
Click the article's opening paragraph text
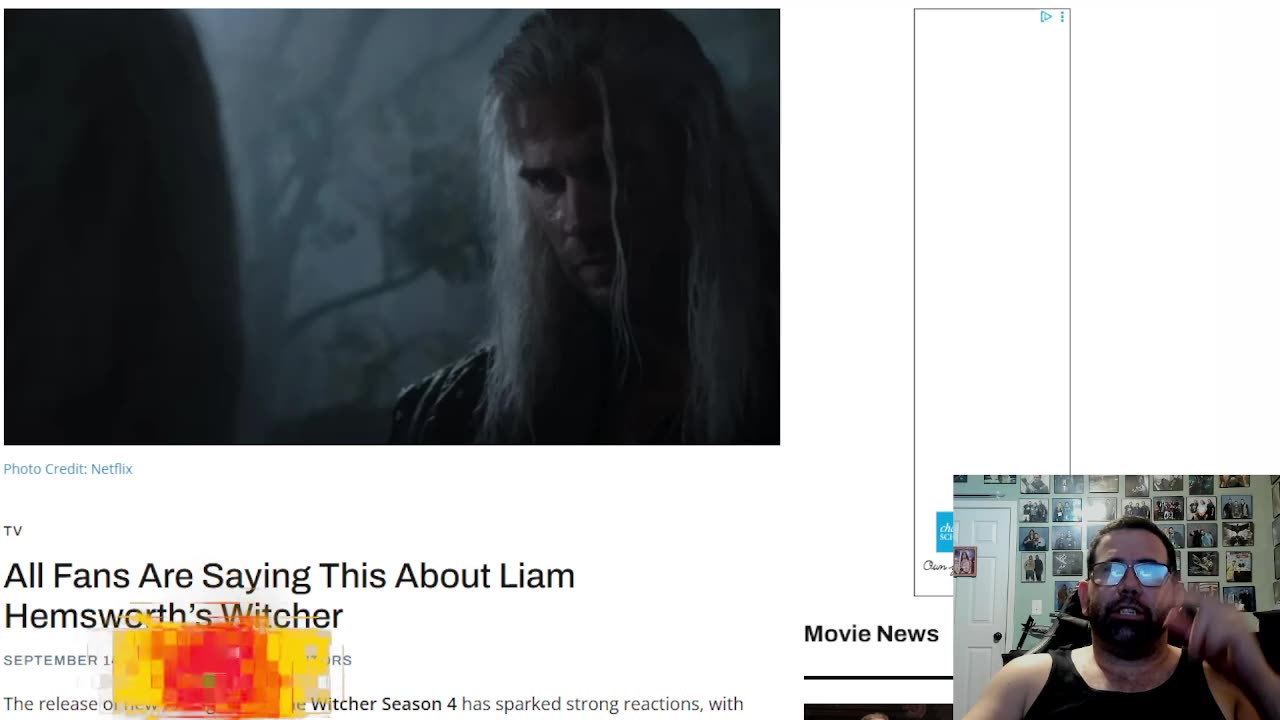[x=373, y=704]
